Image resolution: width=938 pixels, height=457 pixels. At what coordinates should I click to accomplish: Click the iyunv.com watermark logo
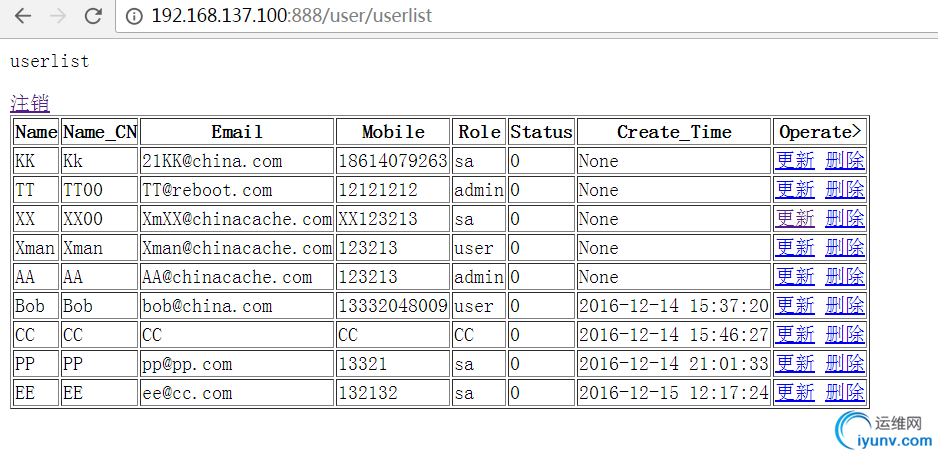click(x=885, y=430)
